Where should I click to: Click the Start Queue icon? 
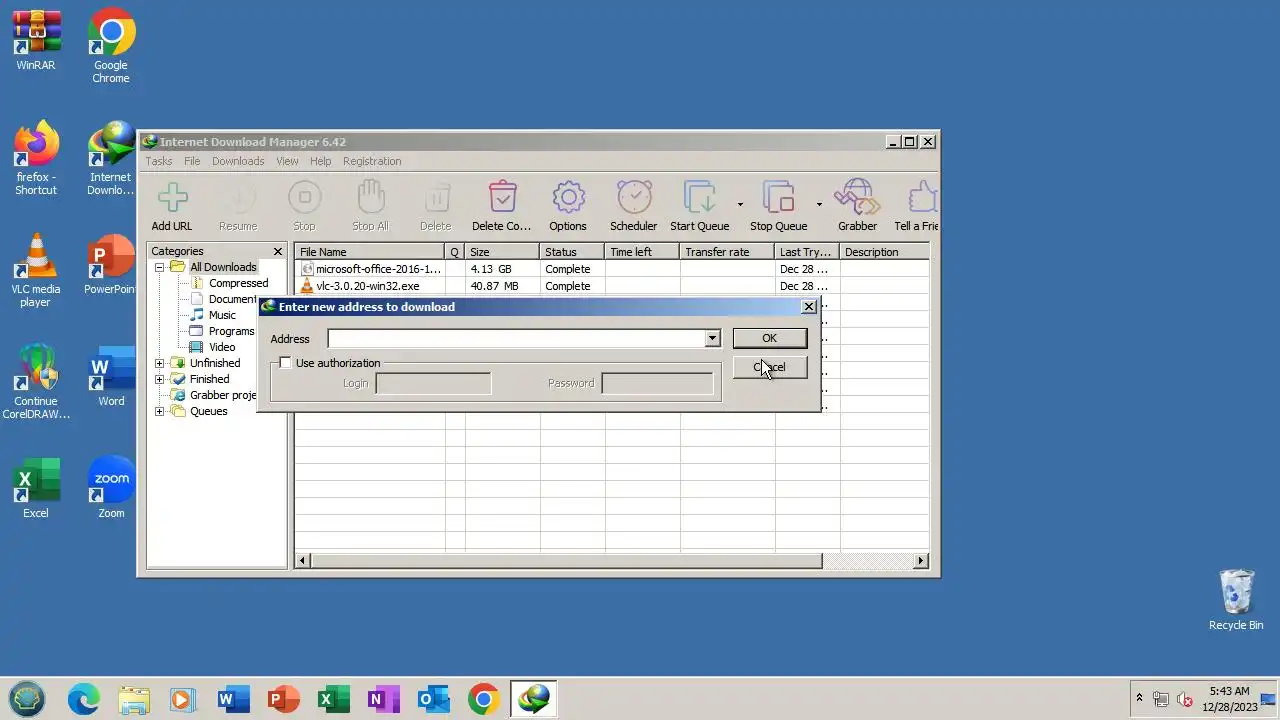pos(700,197)
